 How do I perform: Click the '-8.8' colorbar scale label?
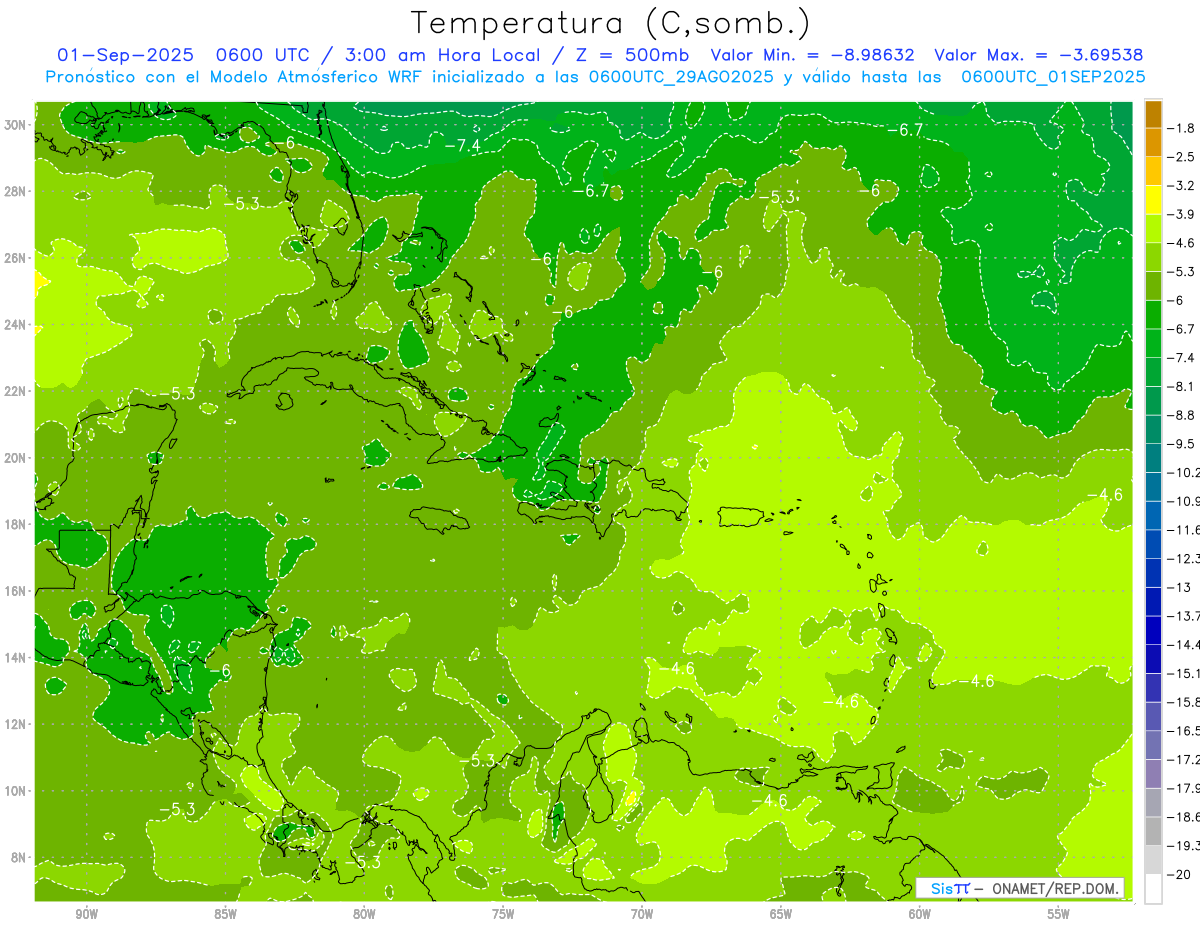tap(1181, 415)
